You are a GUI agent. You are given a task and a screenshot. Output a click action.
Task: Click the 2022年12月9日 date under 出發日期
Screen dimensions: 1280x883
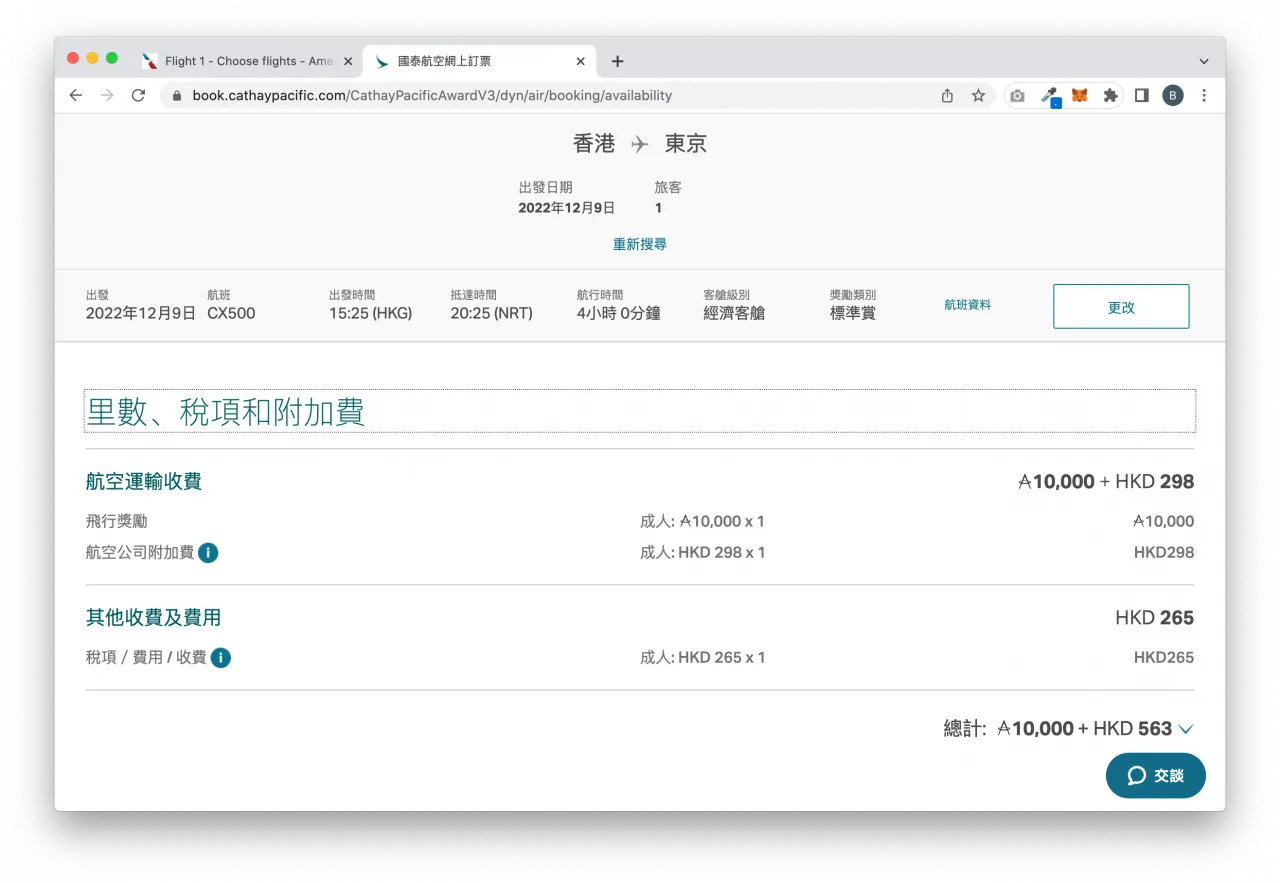click(566, 208)
